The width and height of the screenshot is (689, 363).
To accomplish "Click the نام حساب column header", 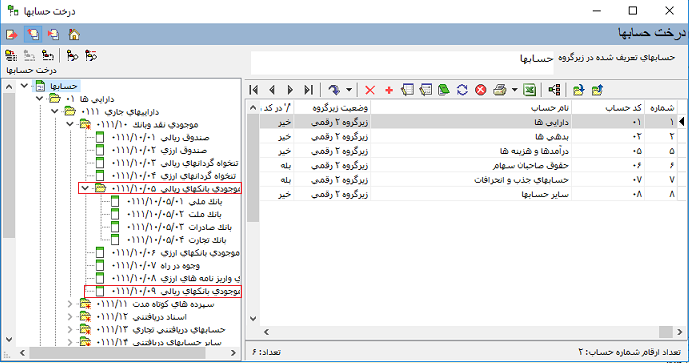I will click(471, 108).
